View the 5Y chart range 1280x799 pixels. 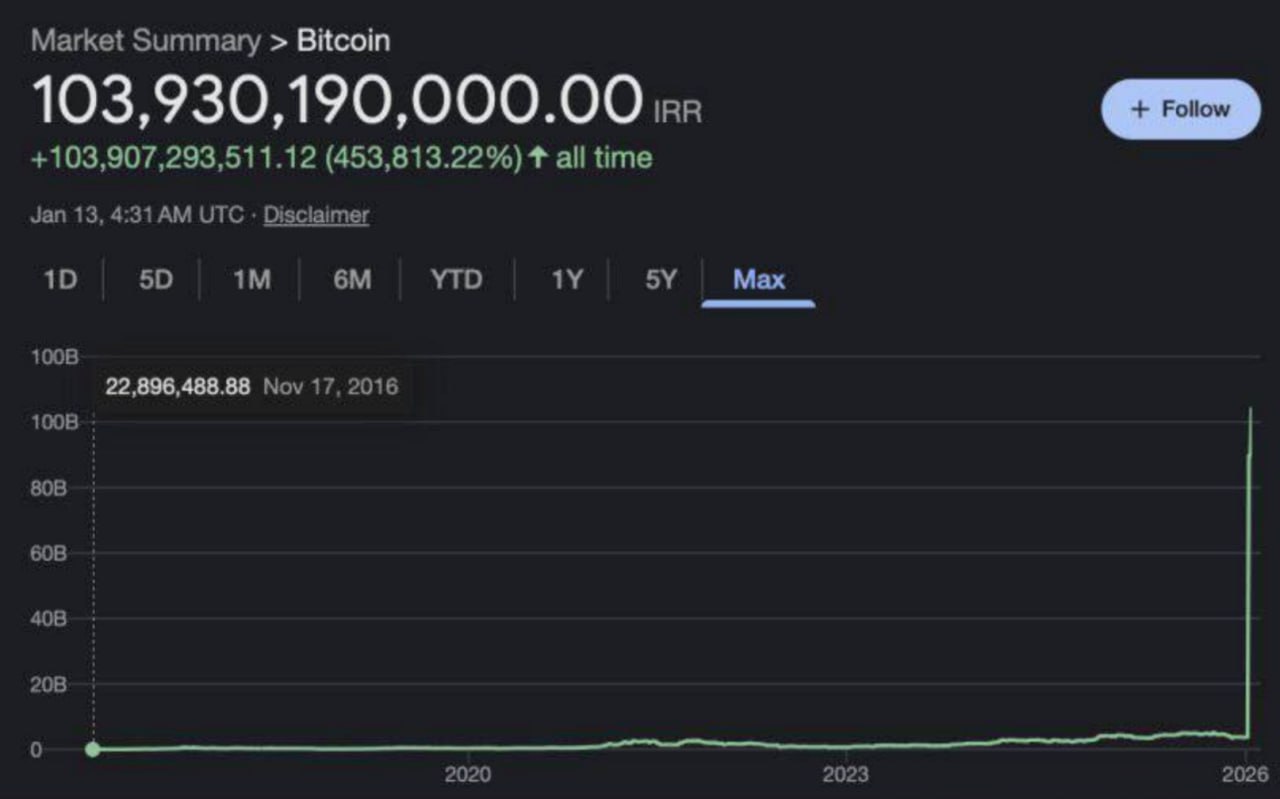pos(660,279)
